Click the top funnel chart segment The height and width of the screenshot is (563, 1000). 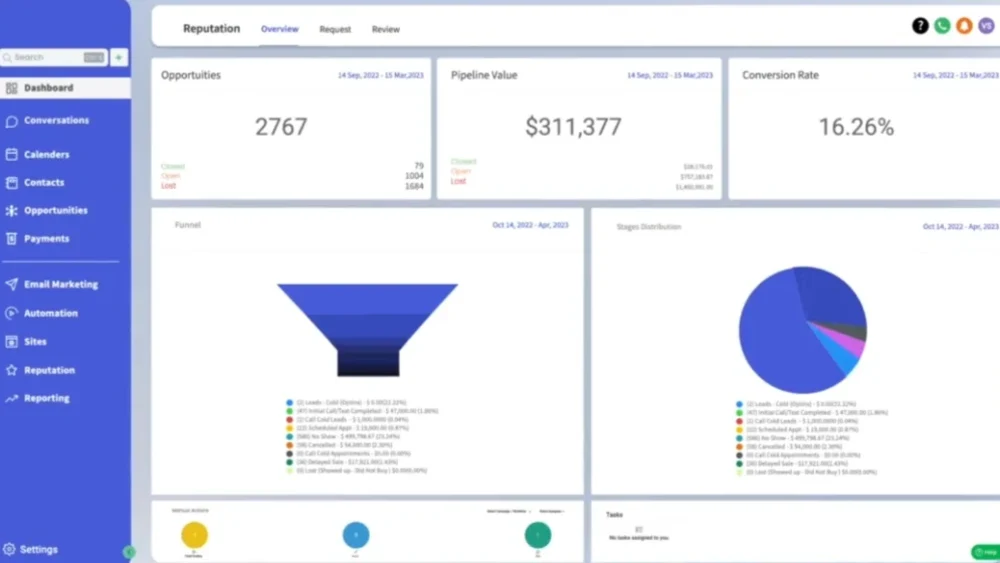367,298
